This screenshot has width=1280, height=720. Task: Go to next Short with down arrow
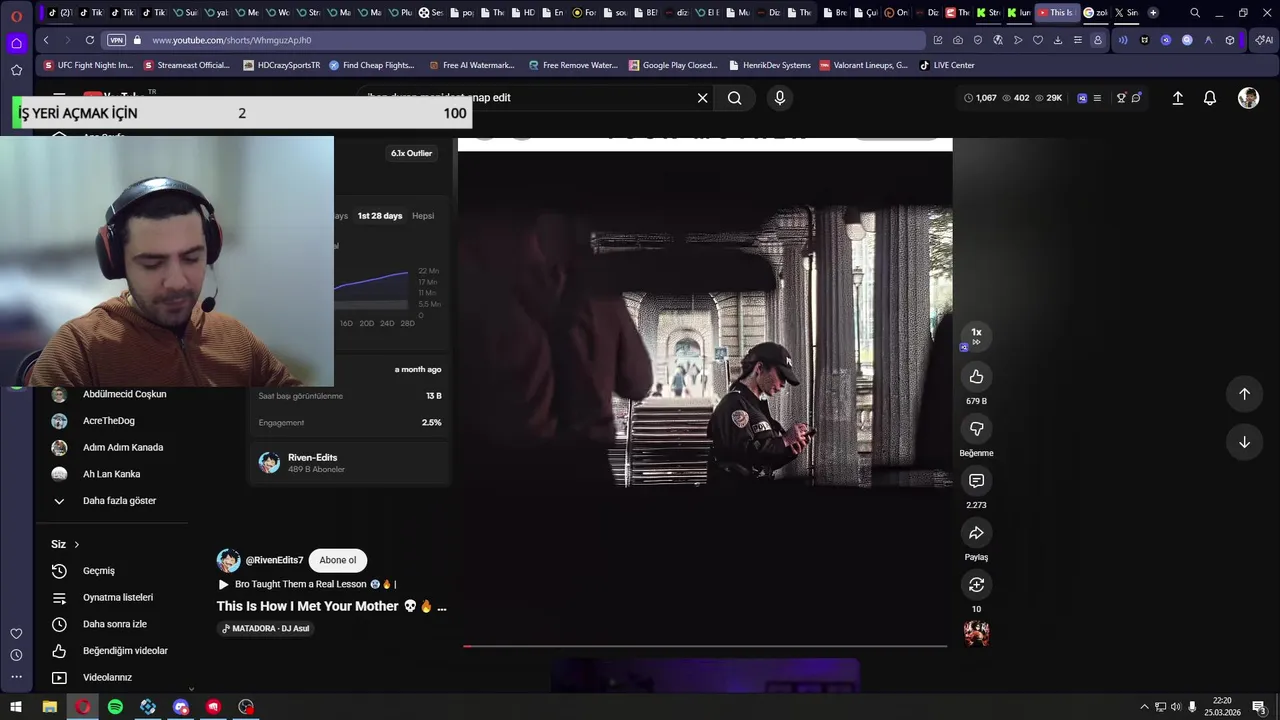pos(1244,442)
